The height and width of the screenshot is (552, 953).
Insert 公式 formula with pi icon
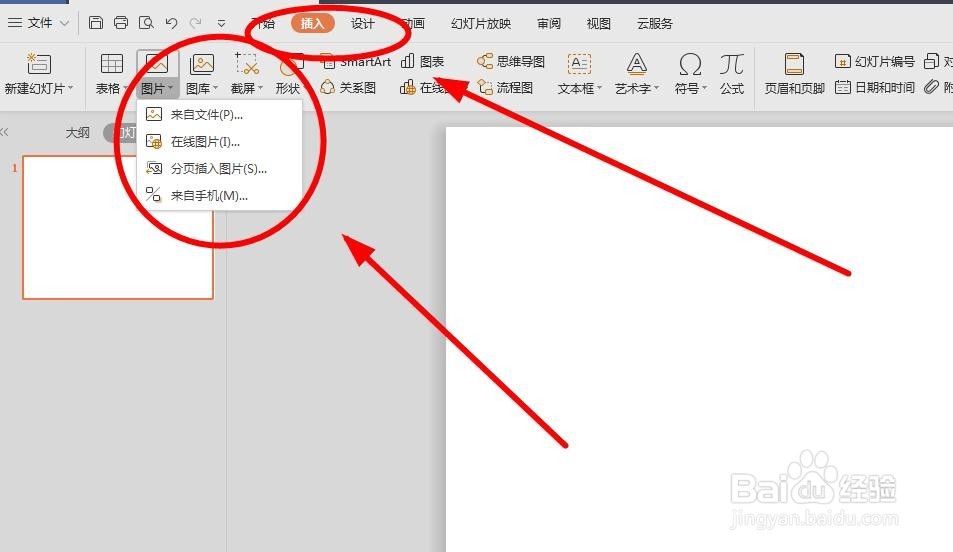(732, 74)
